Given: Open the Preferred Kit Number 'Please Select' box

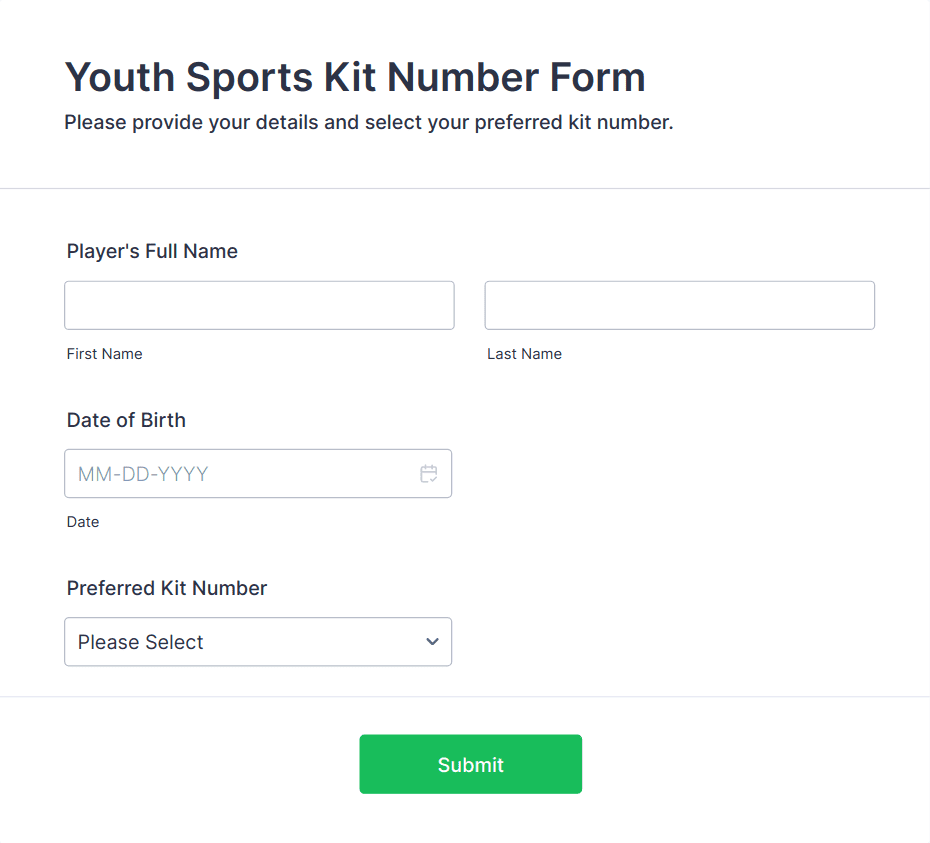Looking at the screenshot, I should point(240,642).
